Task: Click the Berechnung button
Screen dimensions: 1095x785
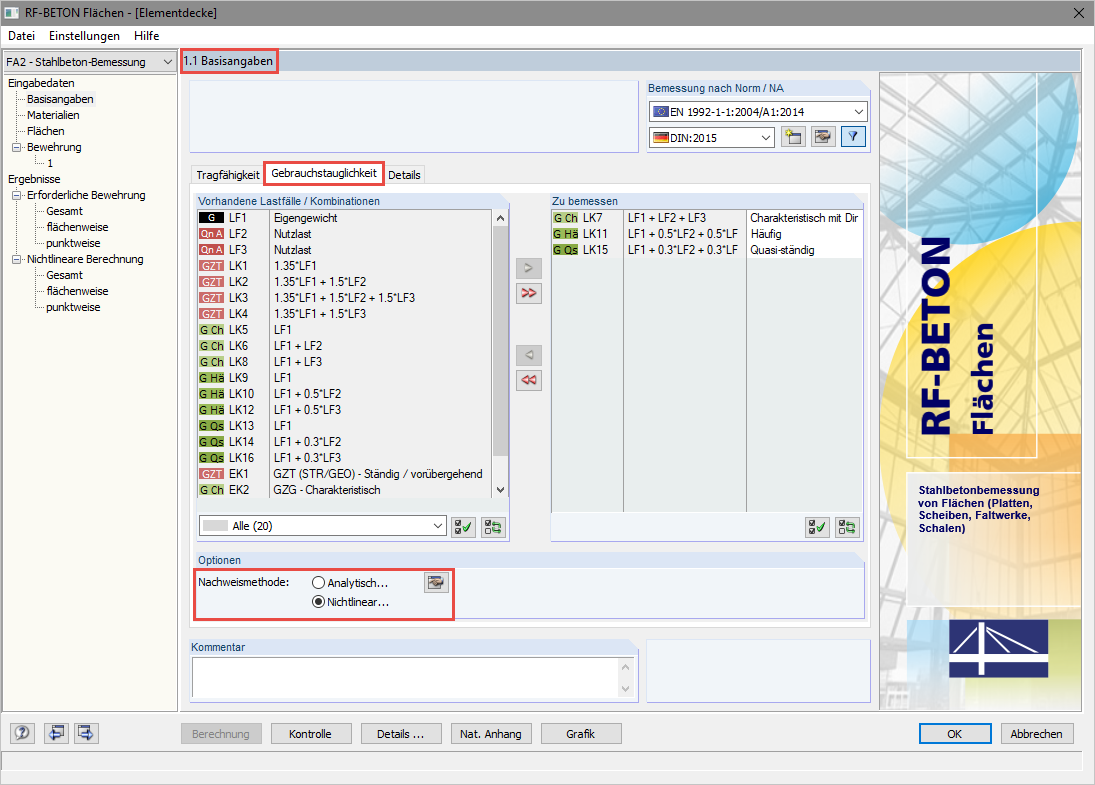Action: tap(221, 734)
